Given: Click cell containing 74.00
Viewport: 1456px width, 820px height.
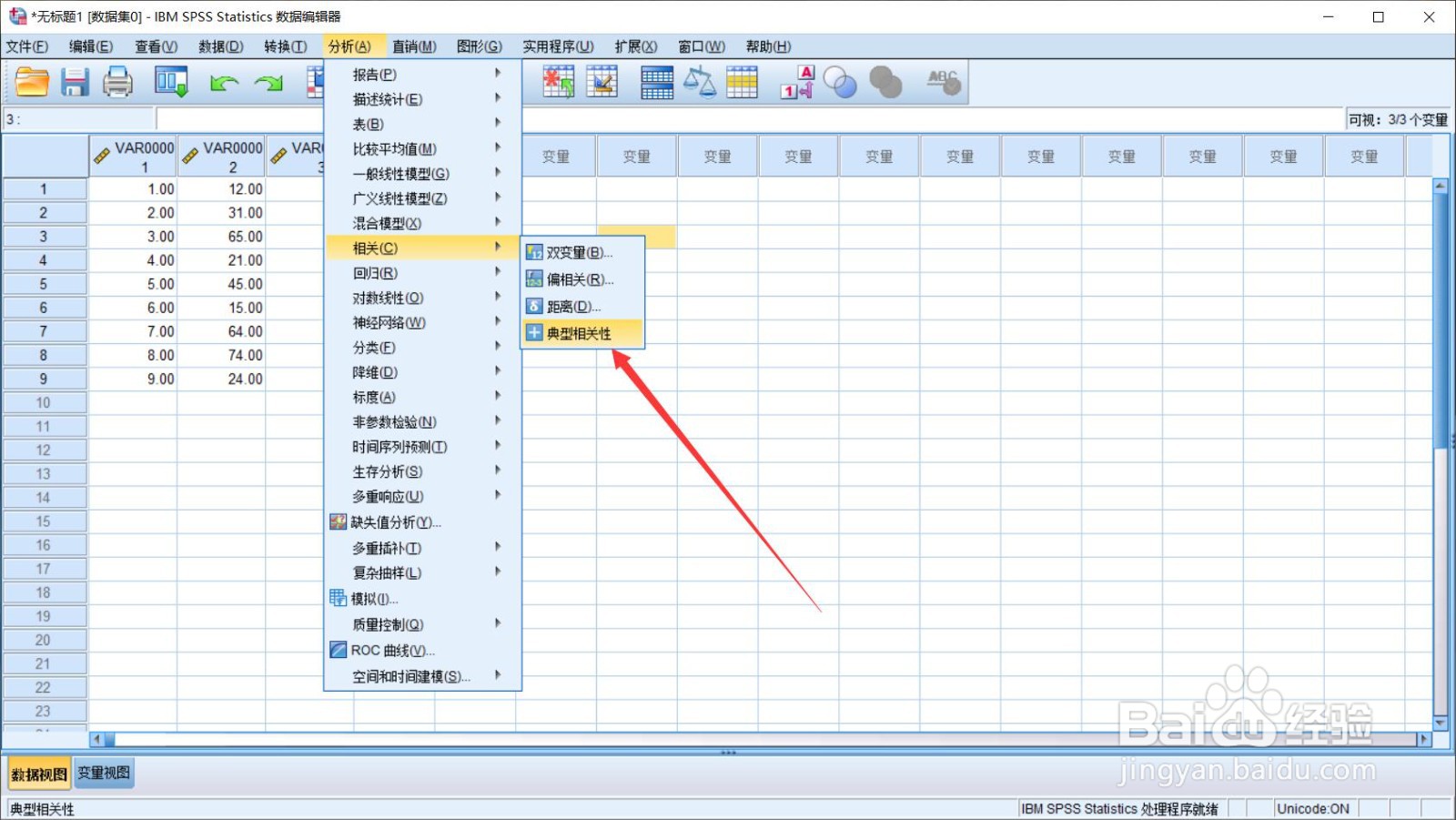Looking at the screenshot, I should (221, 355).
